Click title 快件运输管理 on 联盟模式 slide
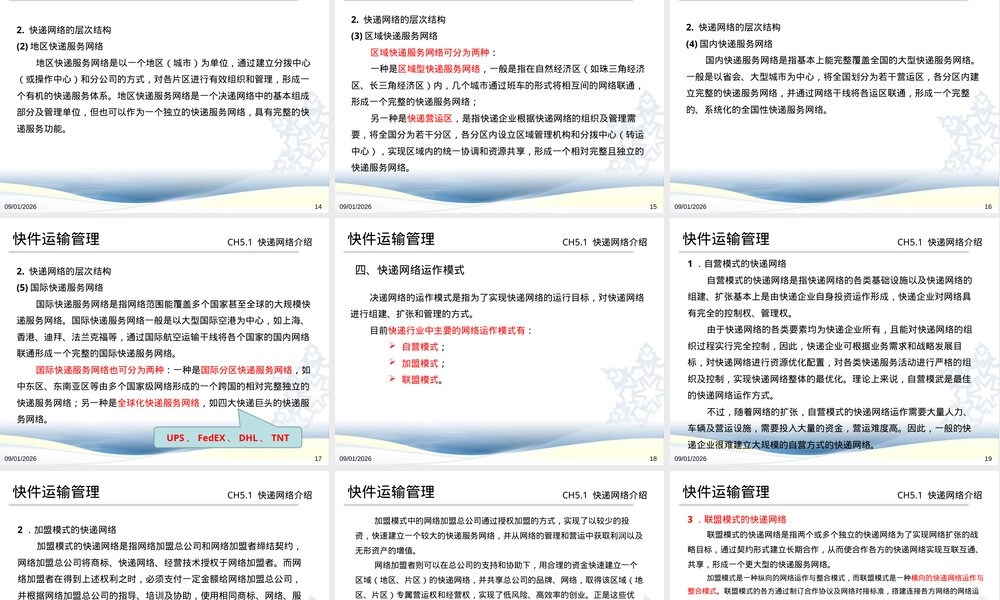Screen dimensions: 1000x600 click(x=726, y=492)
